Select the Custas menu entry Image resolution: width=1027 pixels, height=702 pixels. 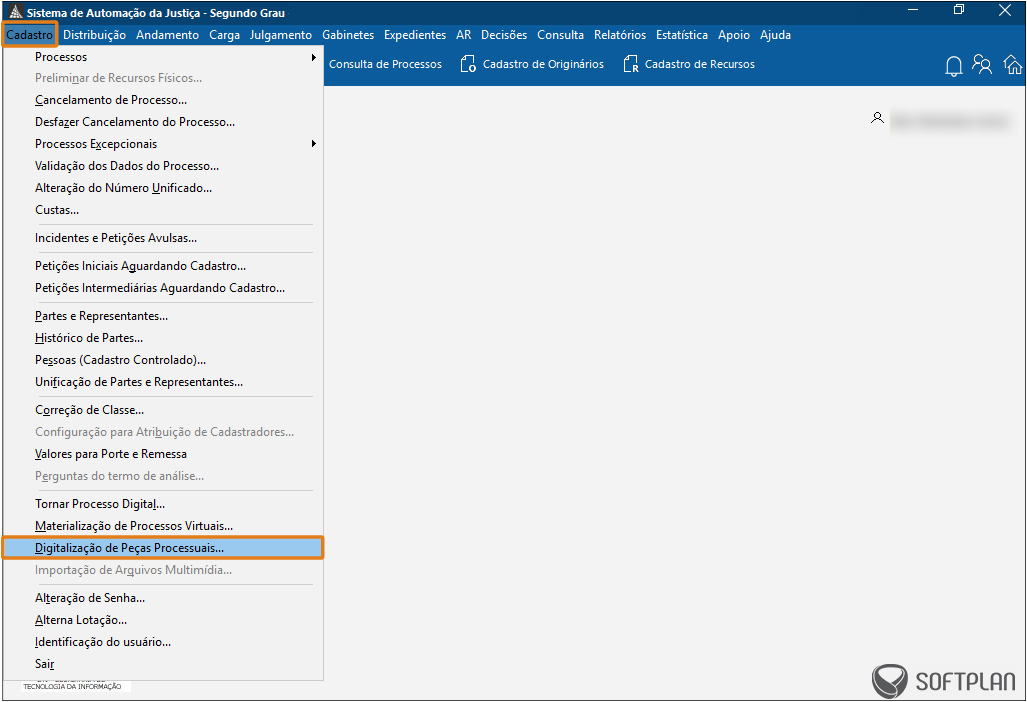163,210
